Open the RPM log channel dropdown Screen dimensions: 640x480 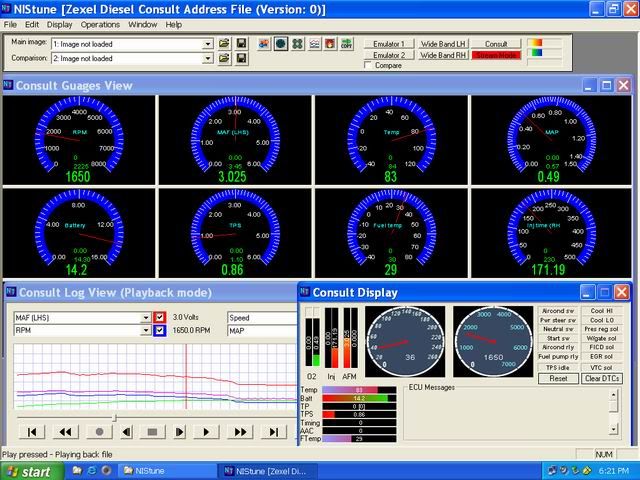tap(146, 330)
